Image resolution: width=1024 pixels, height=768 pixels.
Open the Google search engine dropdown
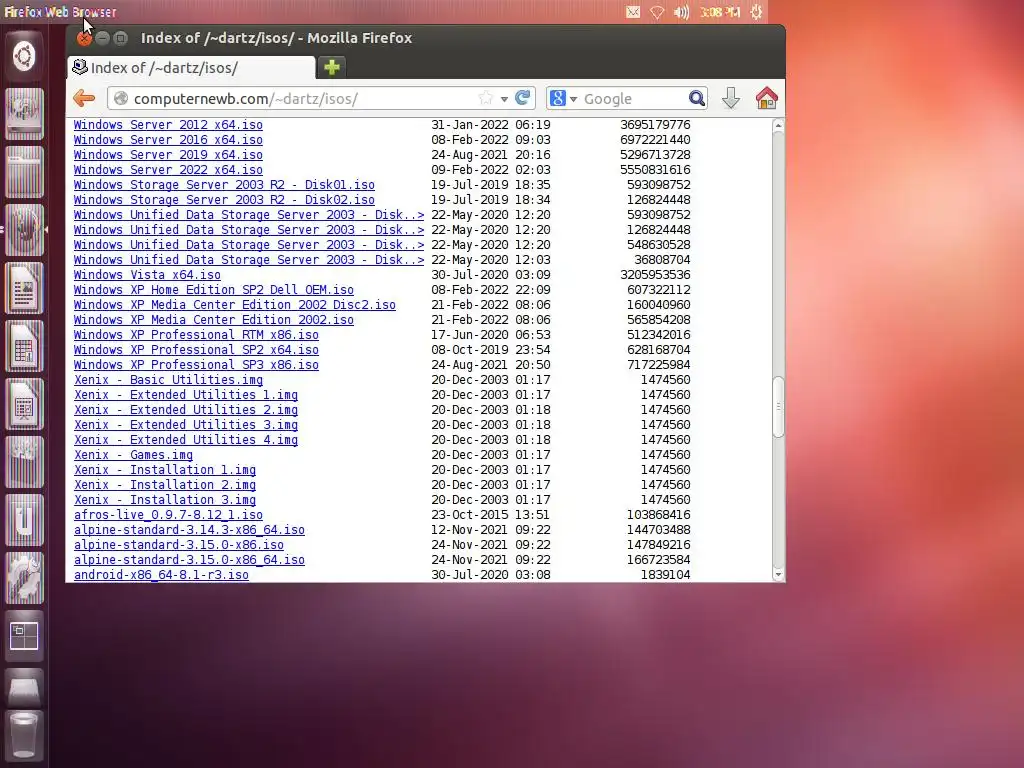pyautogui.click(x=573, y=99)
